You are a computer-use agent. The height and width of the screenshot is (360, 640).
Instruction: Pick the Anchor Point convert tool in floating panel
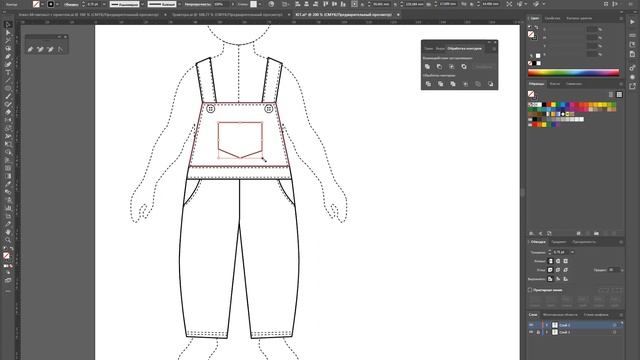60,49
